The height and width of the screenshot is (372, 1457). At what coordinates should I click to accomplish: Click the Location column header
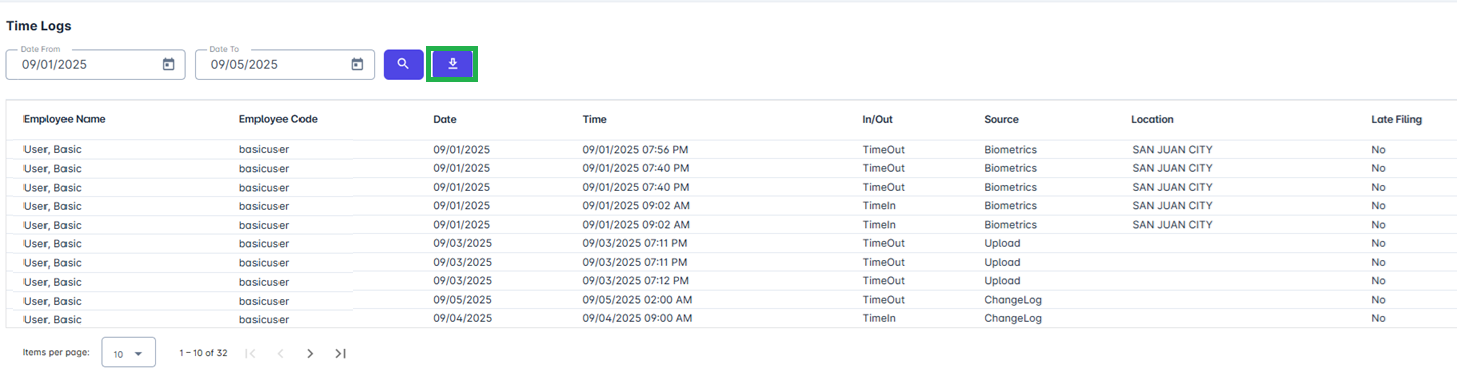click(1152, 120)
